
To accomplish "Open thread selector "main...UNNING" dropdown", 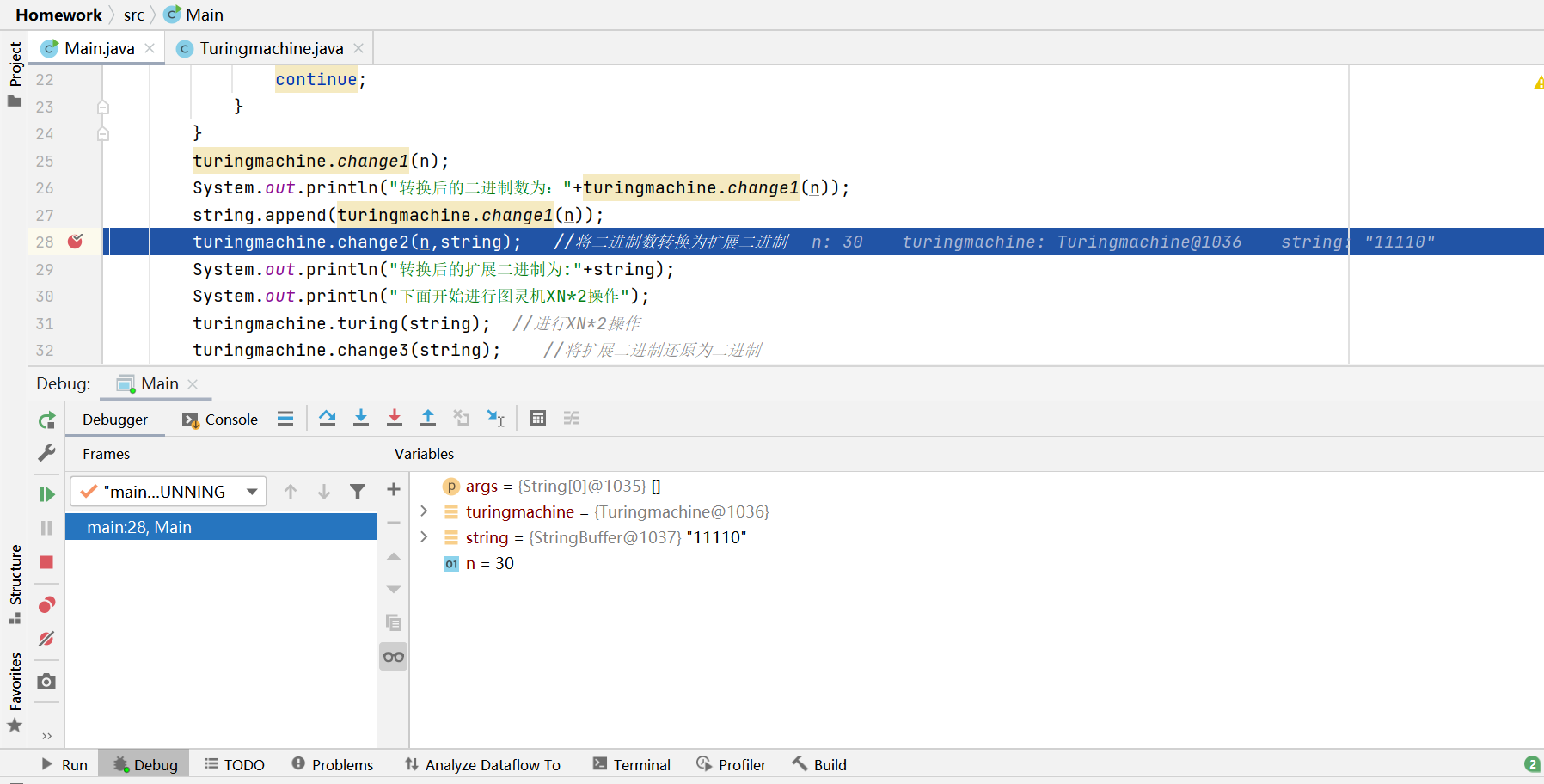I will 168,492.
